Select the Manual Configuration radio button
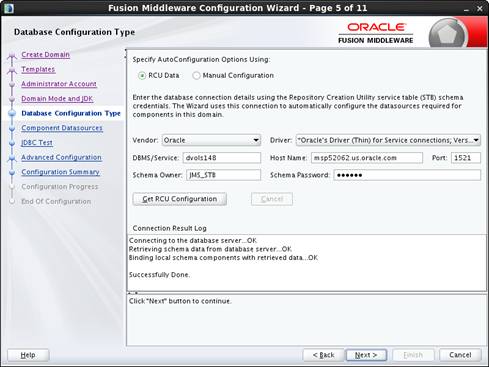The height and width of the screenshot is (367, 489). [196, 76]
